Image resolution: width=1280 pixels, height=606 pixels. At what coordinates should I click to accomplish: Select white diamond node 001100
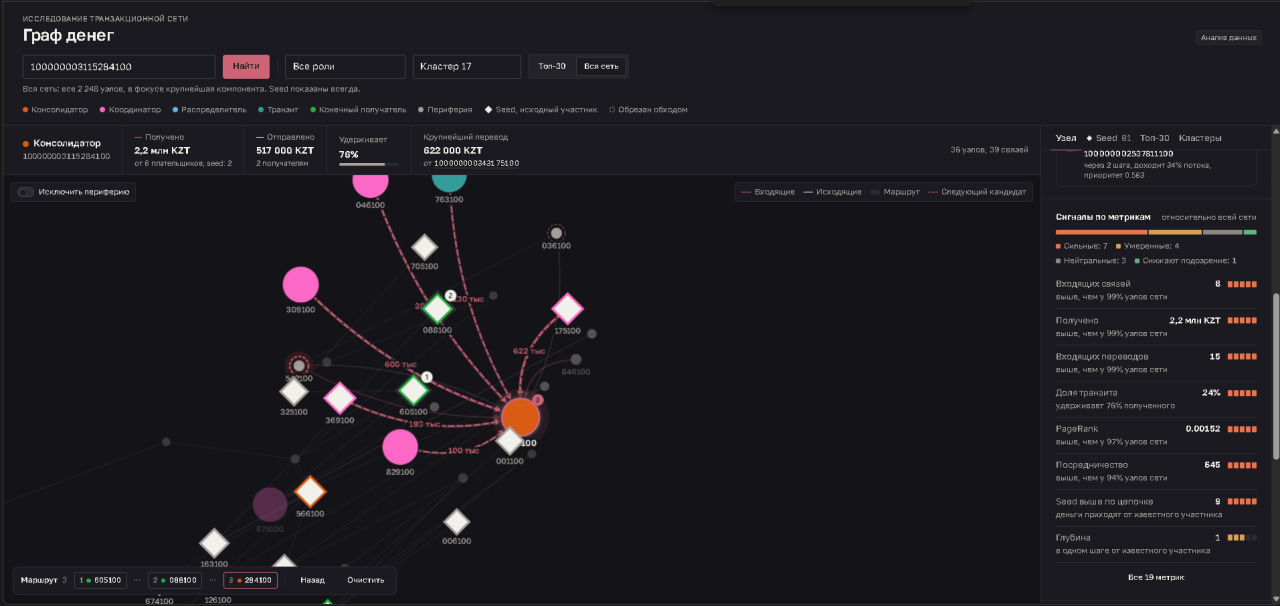(510, 441)
